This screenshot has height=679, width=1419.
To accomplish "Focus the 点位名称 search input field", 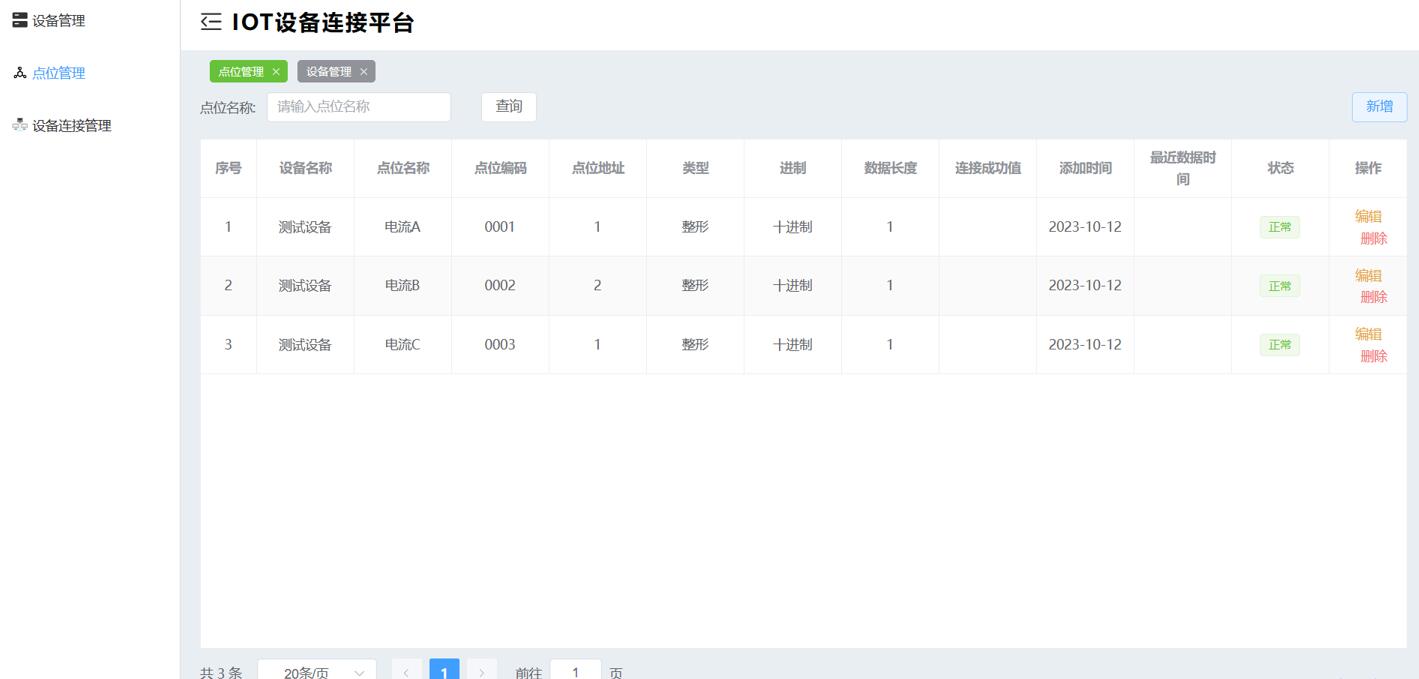I will (358, 107).
